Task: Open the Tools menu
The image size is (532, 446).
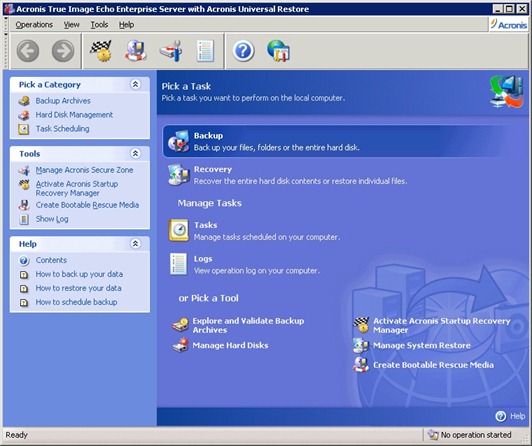Action: tap(99, 25)
